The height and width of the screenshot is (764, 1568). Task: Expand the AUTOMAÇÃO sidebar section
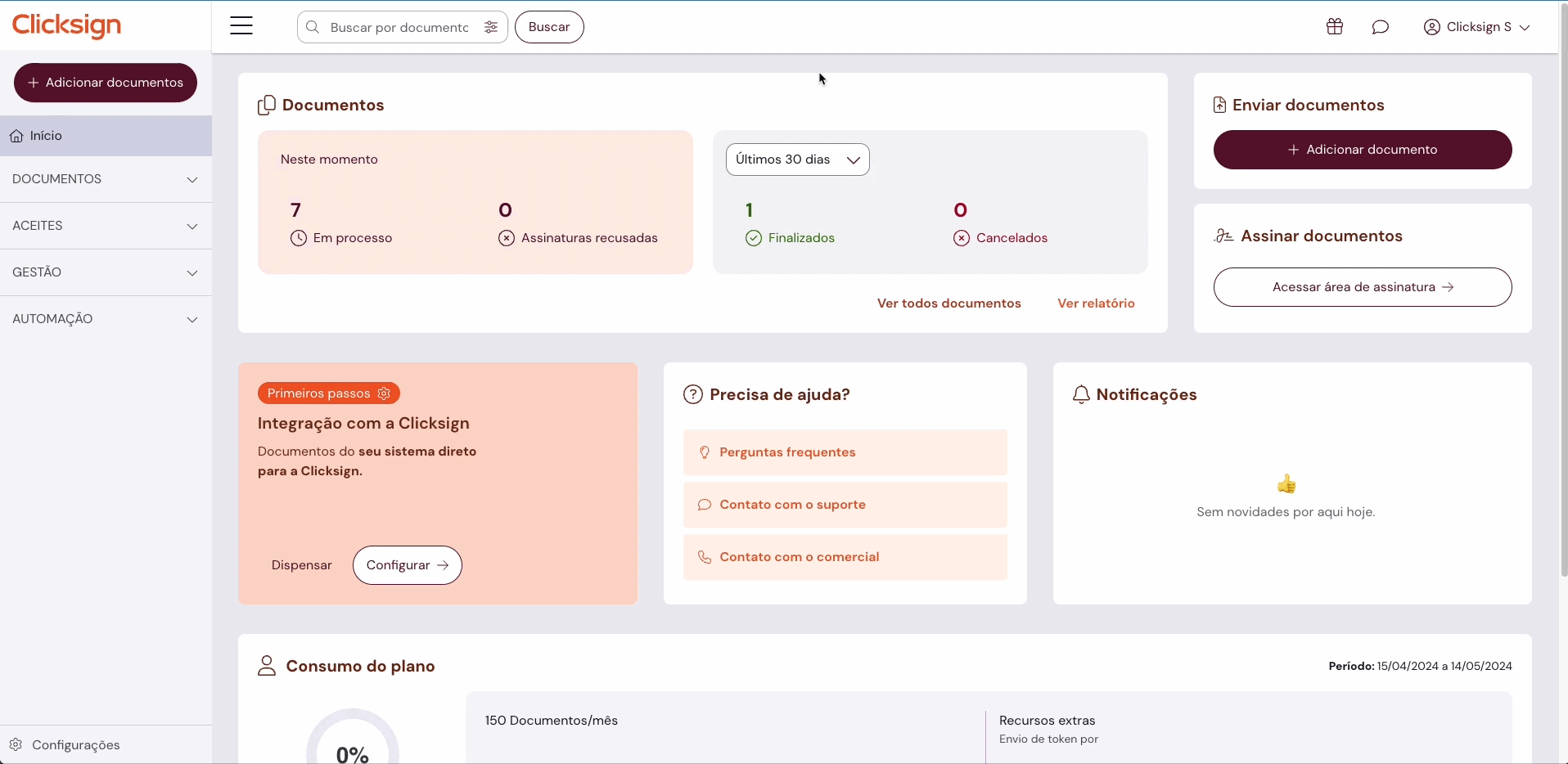106,319
